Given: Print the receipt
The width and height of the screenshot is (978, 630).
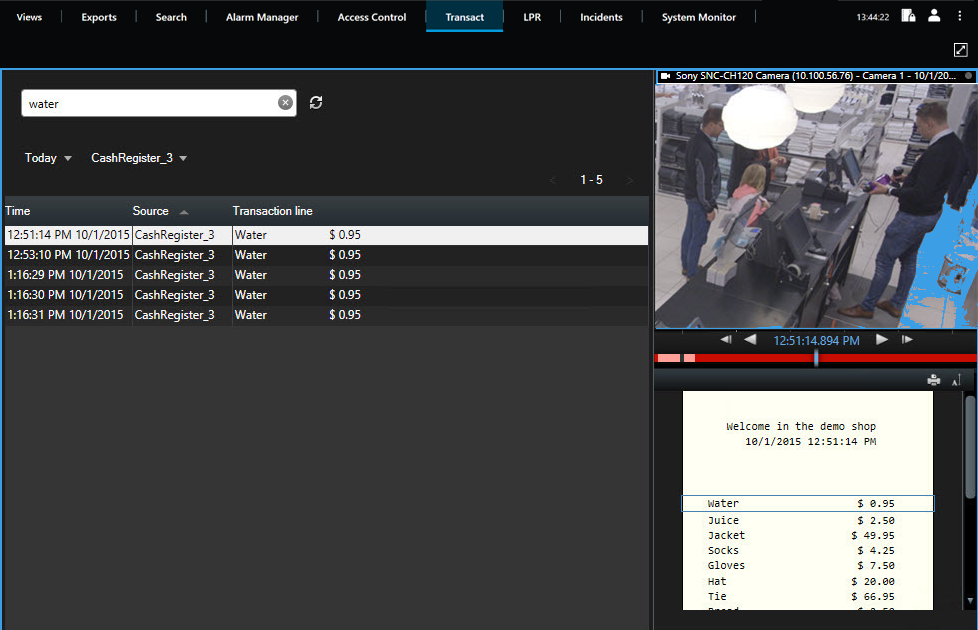Looking at the screenshot, I should 933,380.
